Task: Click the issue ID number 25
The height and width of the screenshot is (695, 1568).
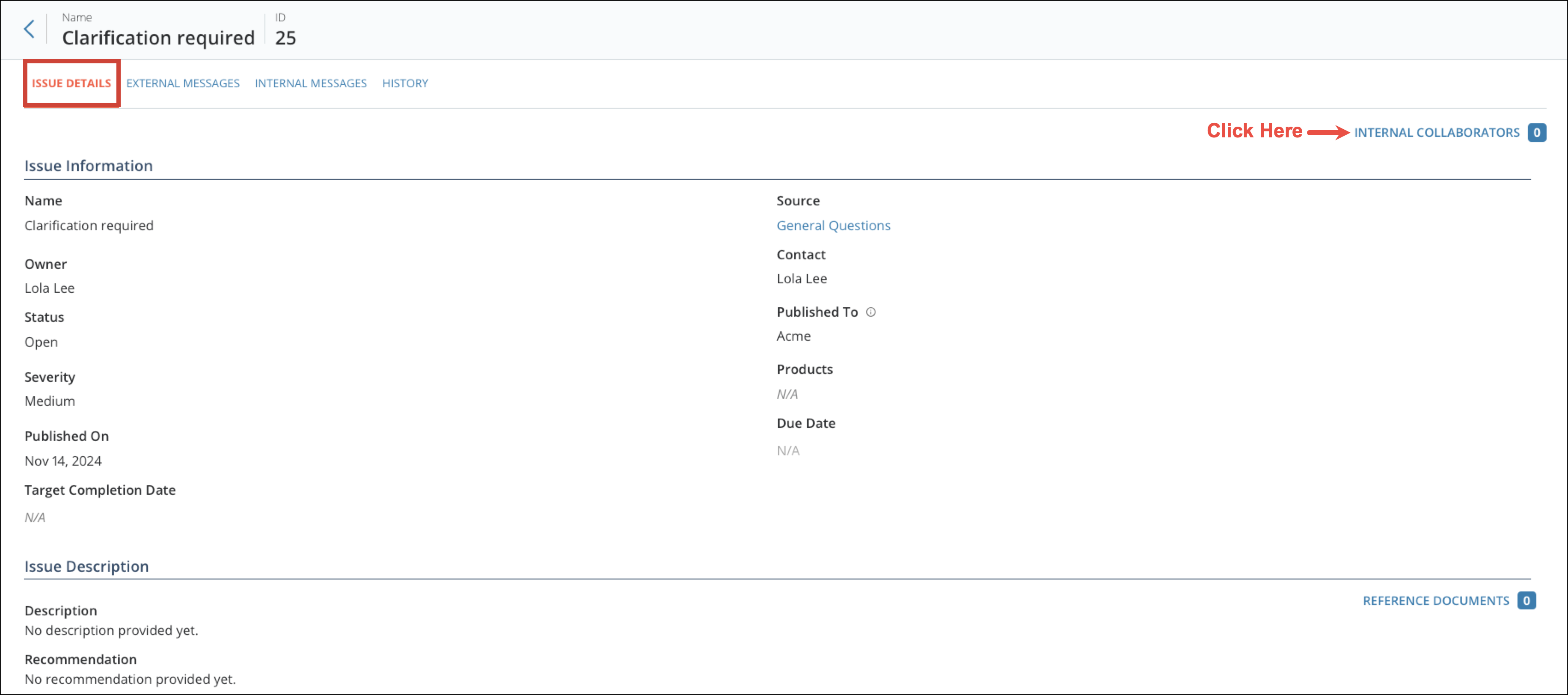Action: tap(285, 38)
